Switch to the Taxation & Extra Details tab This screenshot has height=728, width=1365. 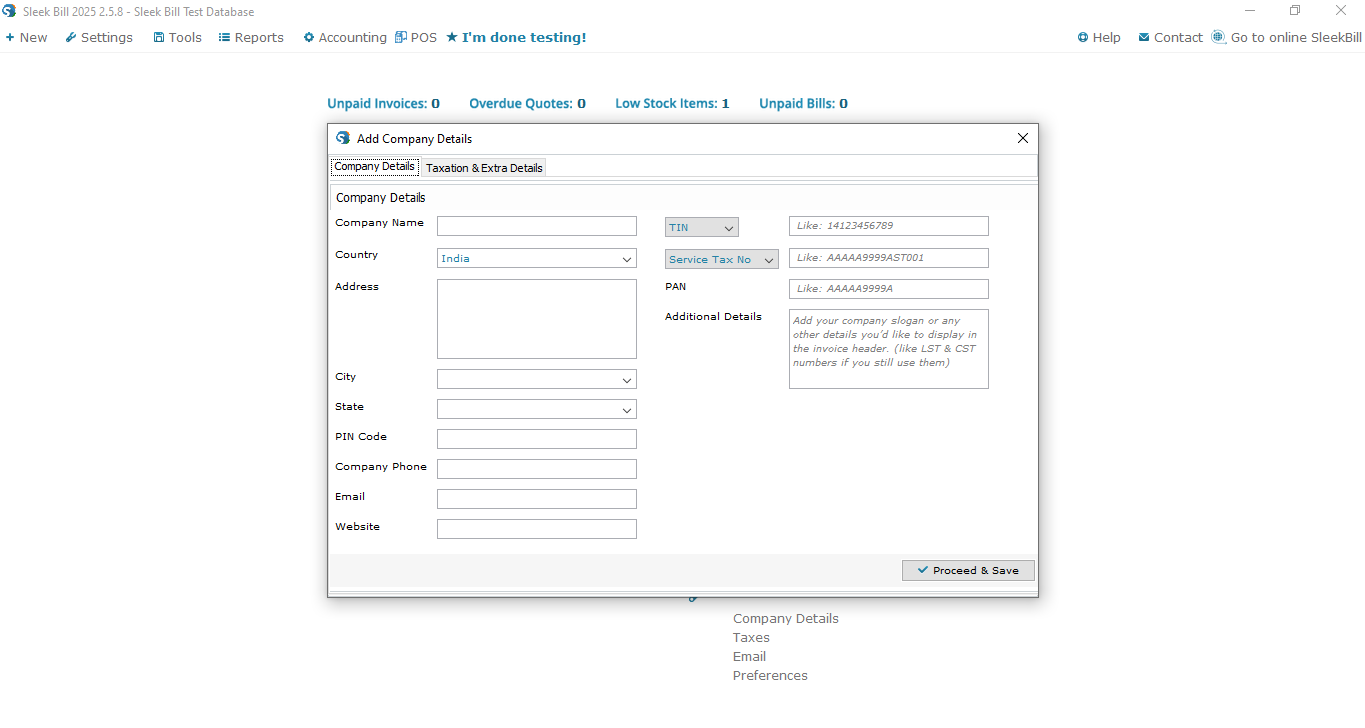(483, 167)
